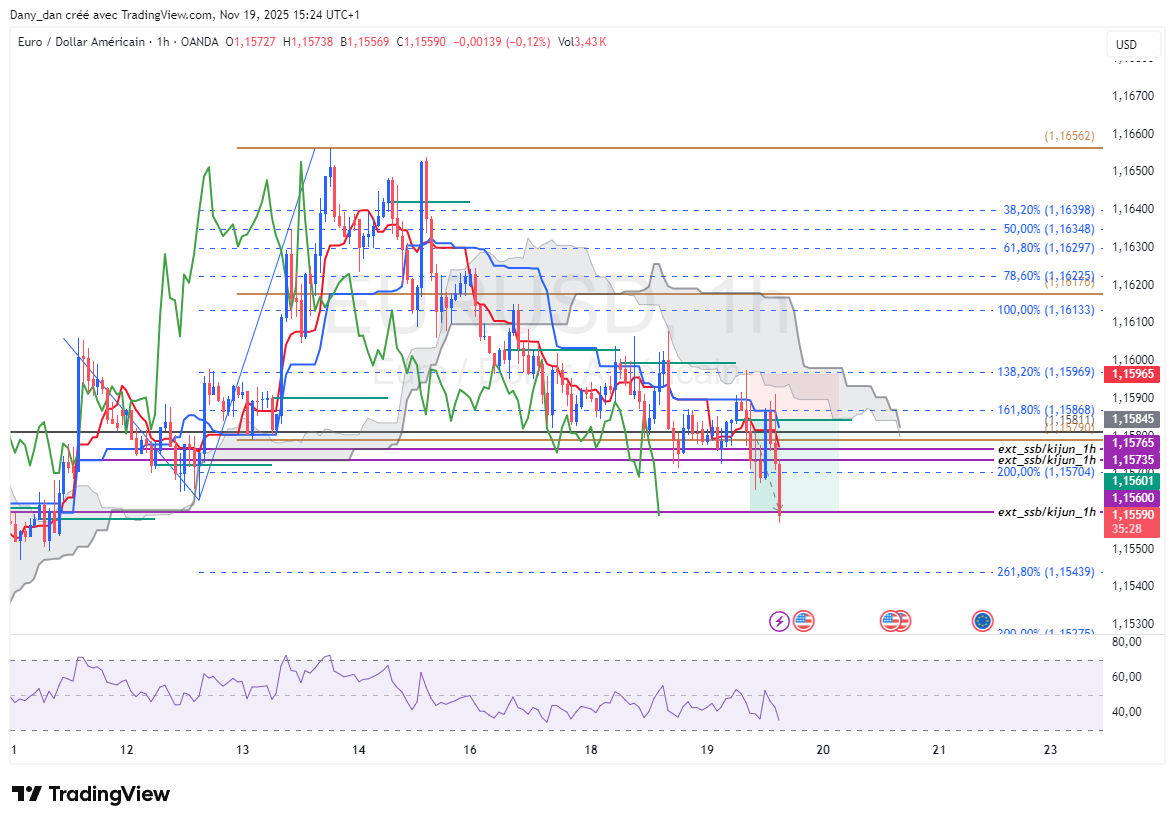
Task: Click the purple lightning bolt event icon
Action: pyautogui.click(x=779, y=621)
